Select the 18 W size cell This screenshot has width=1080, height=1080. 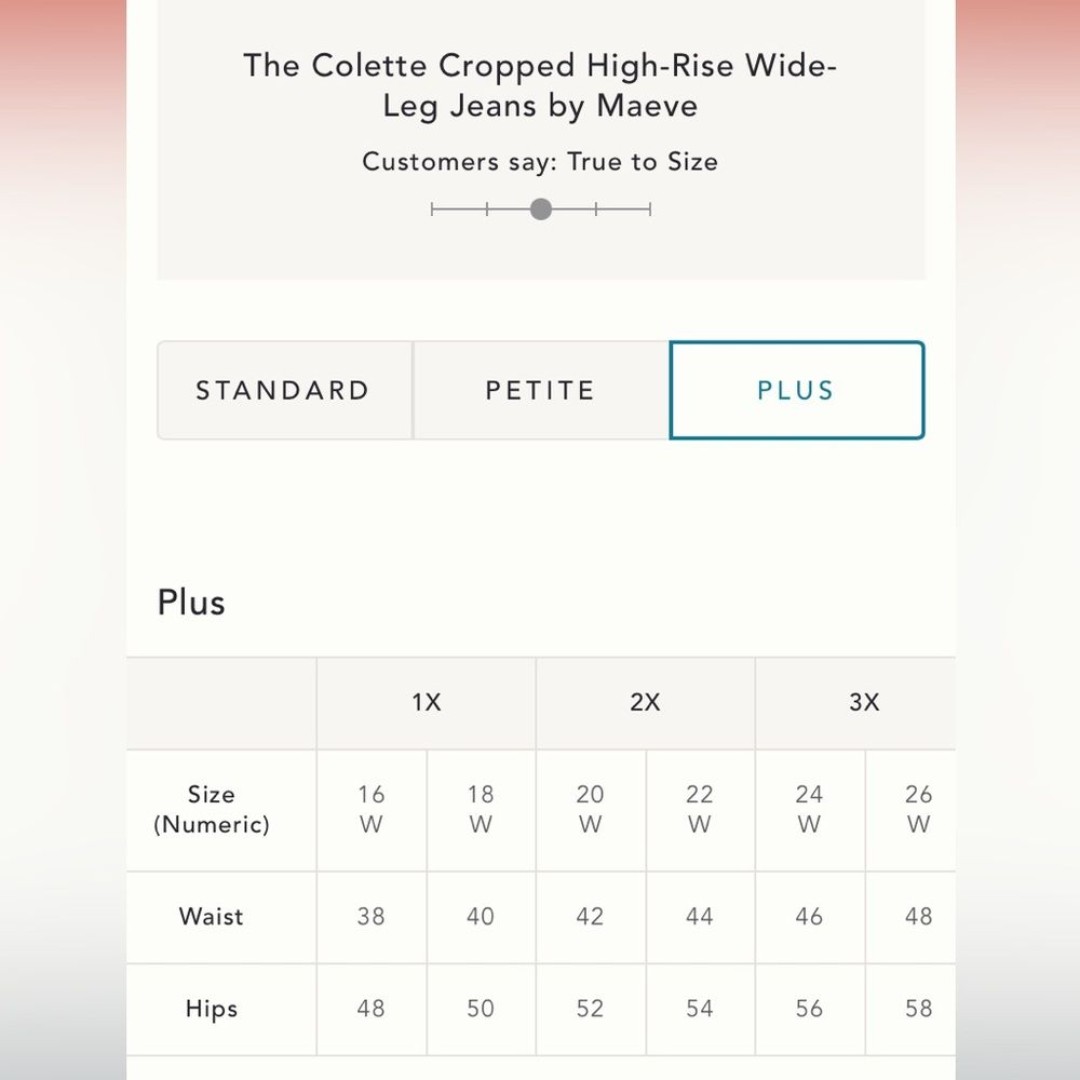tap(481, 809)
